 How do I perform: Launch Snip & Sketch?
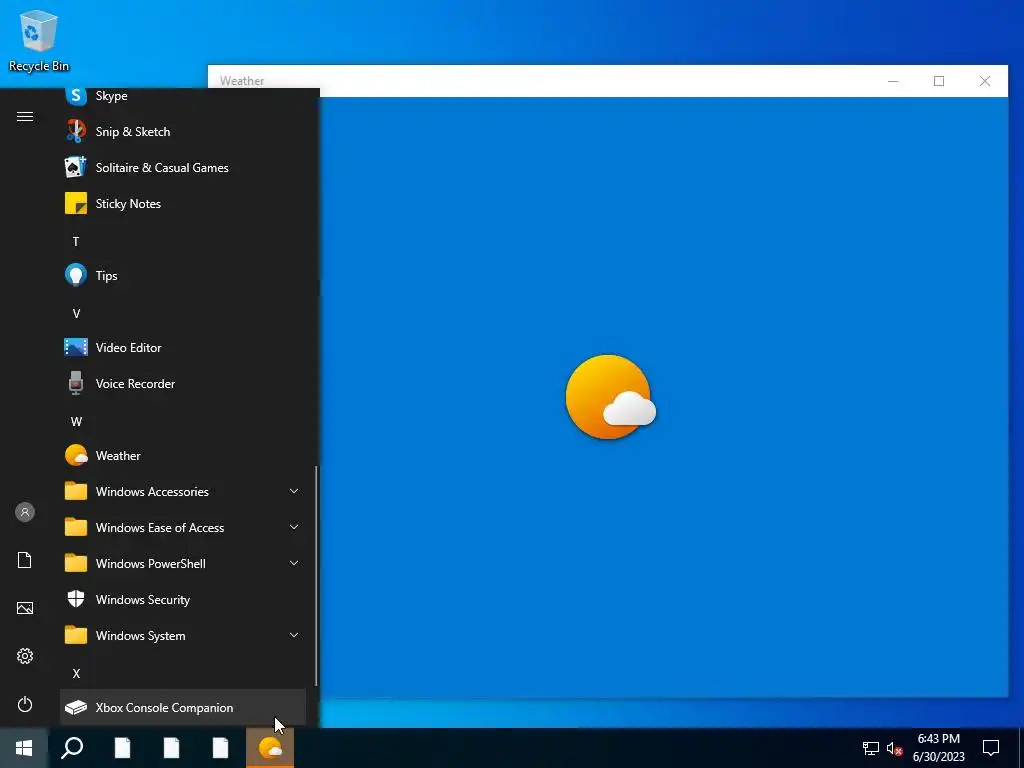(x=183, y=132)
